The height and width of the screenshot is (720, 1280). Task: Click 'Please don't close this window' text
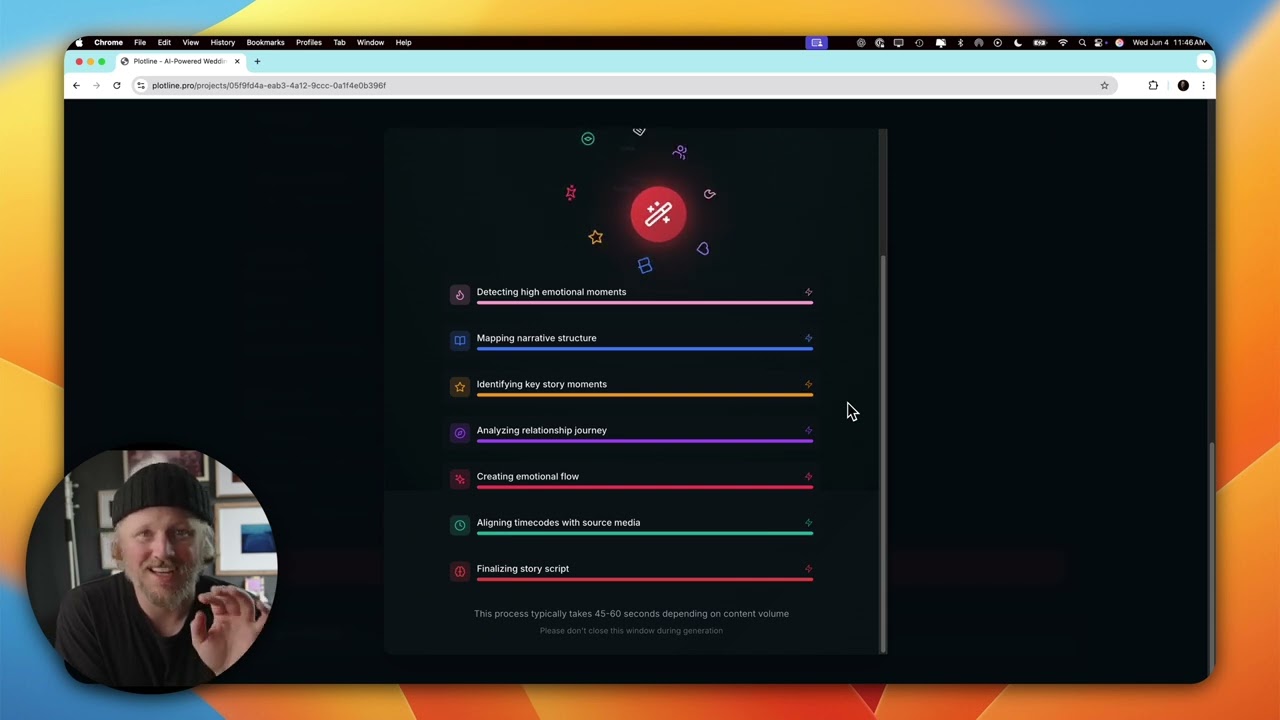[631, 631]
